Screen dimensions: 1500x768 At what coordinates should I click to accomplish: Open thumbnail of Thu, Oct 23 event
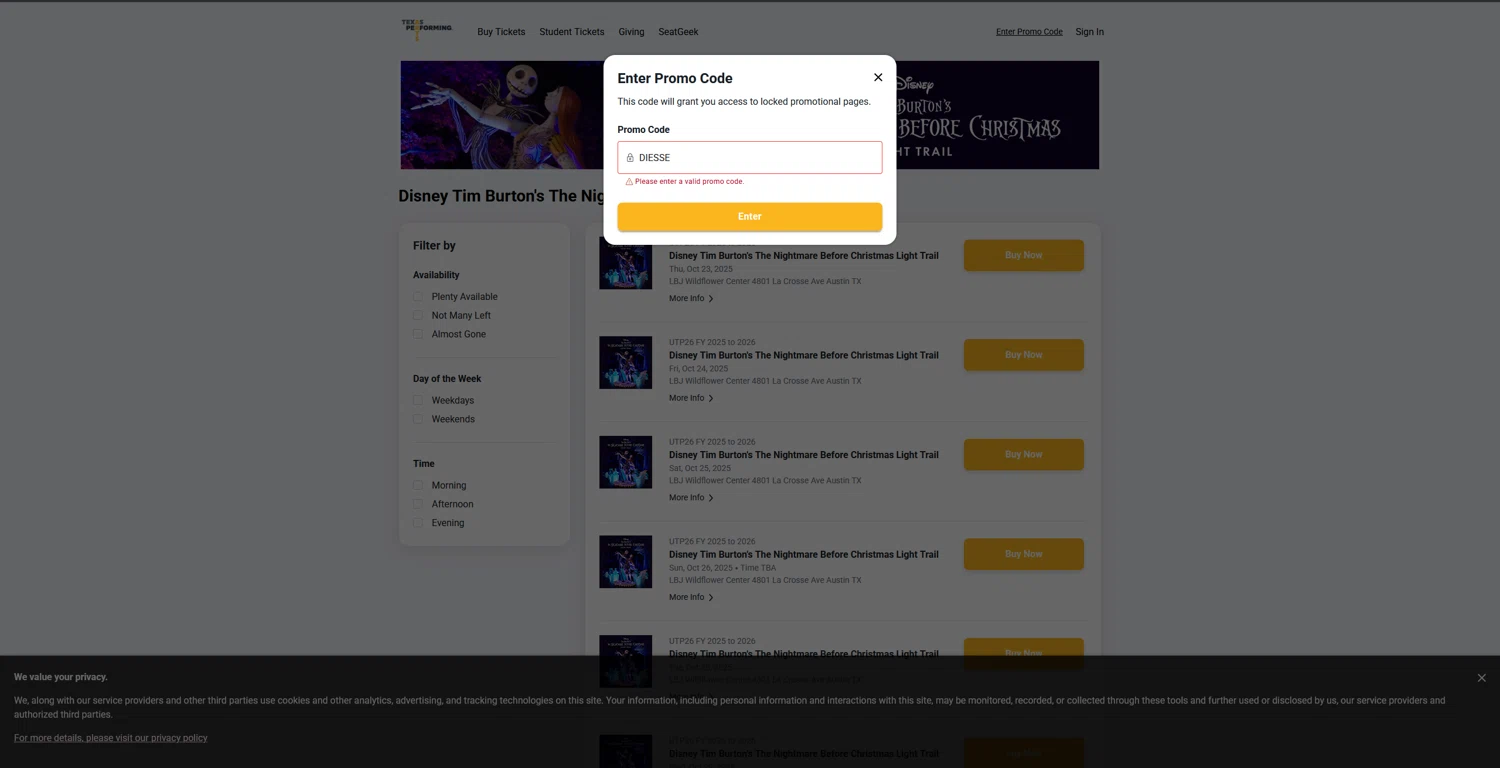[626, 263]
